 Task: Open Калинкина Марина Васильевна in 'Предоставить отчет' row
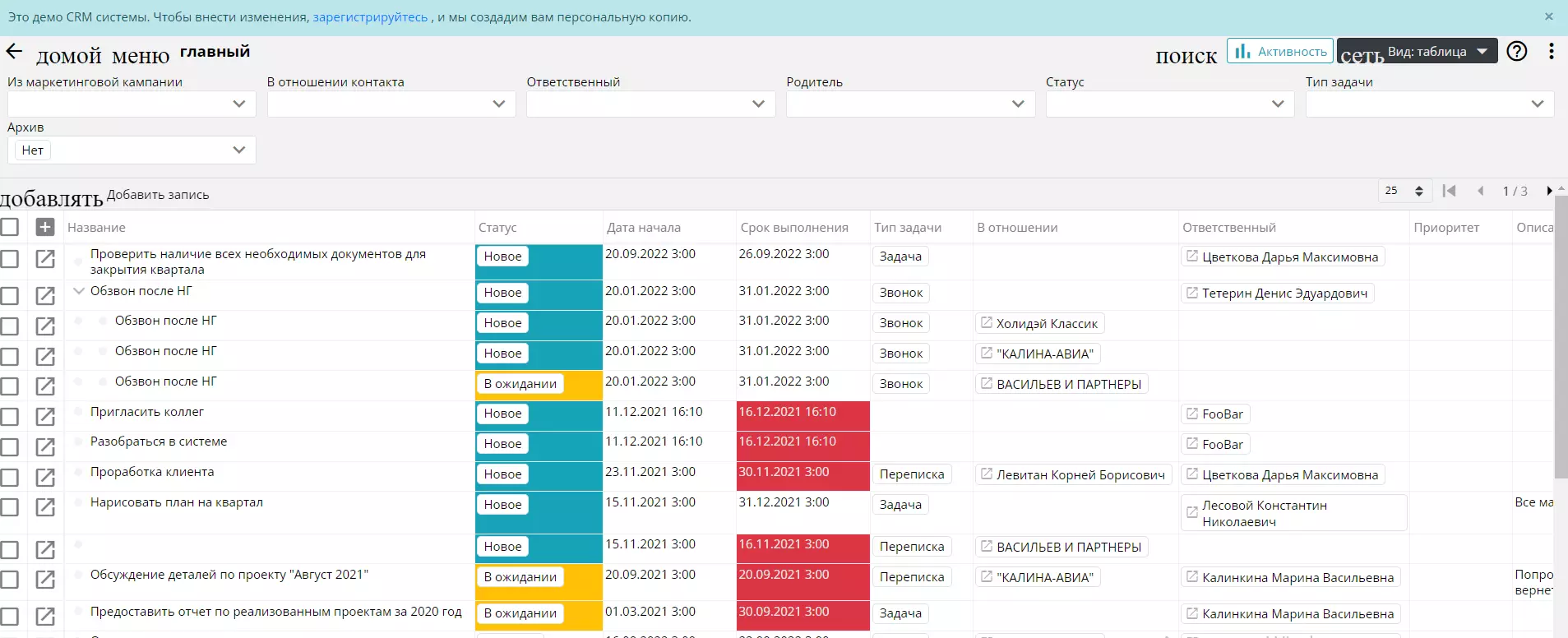pos(1291,614)
